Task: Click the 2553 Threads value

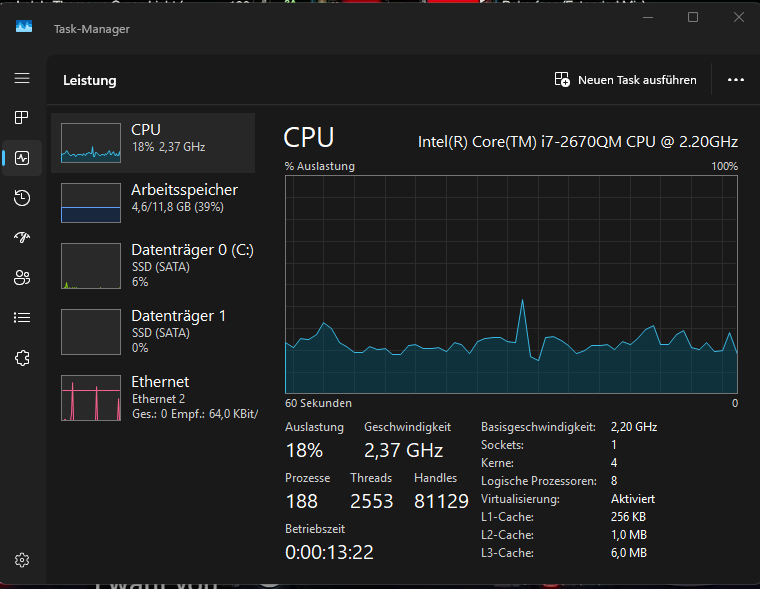Action: coord(371,501)
